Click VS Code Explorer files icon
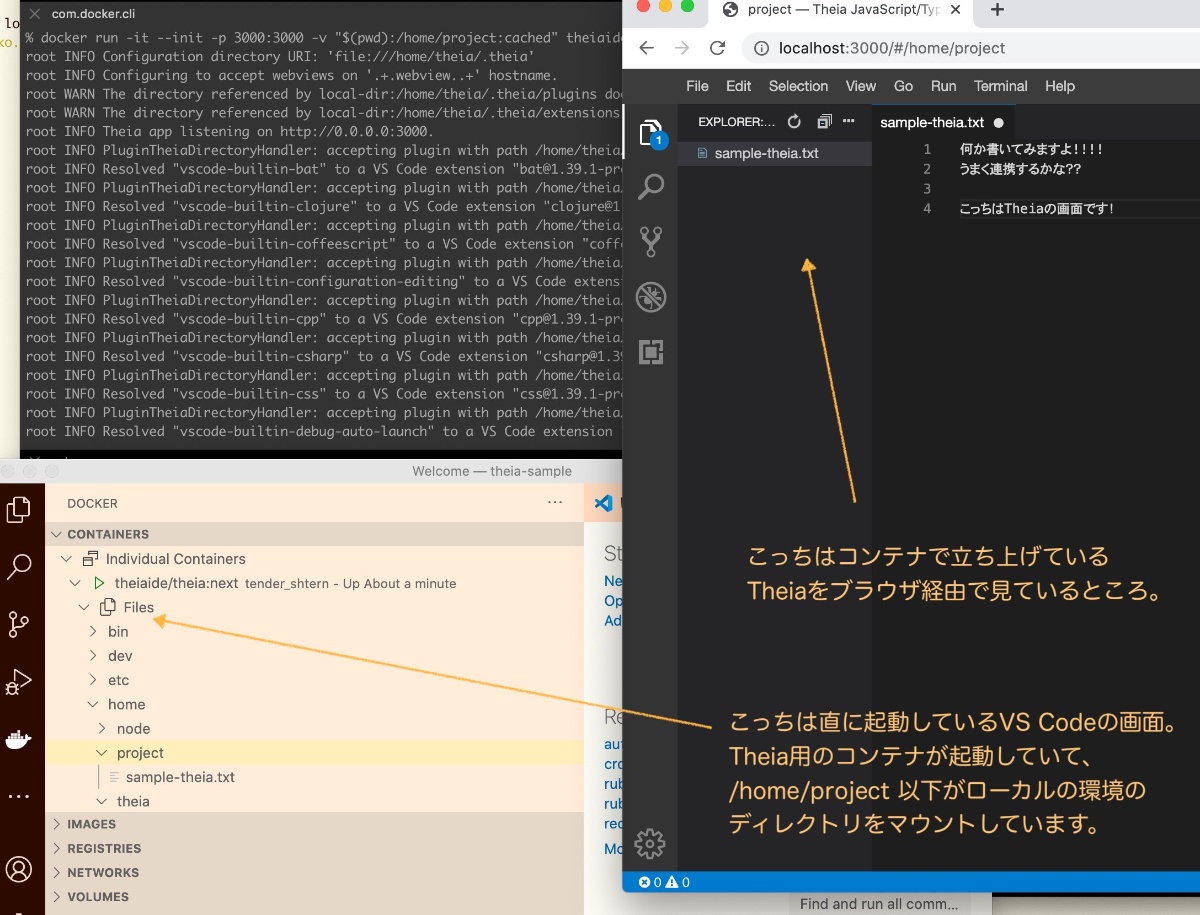The width and height of the screenshot is (1200, 915). pyautogui.click(x=19, y=510)
